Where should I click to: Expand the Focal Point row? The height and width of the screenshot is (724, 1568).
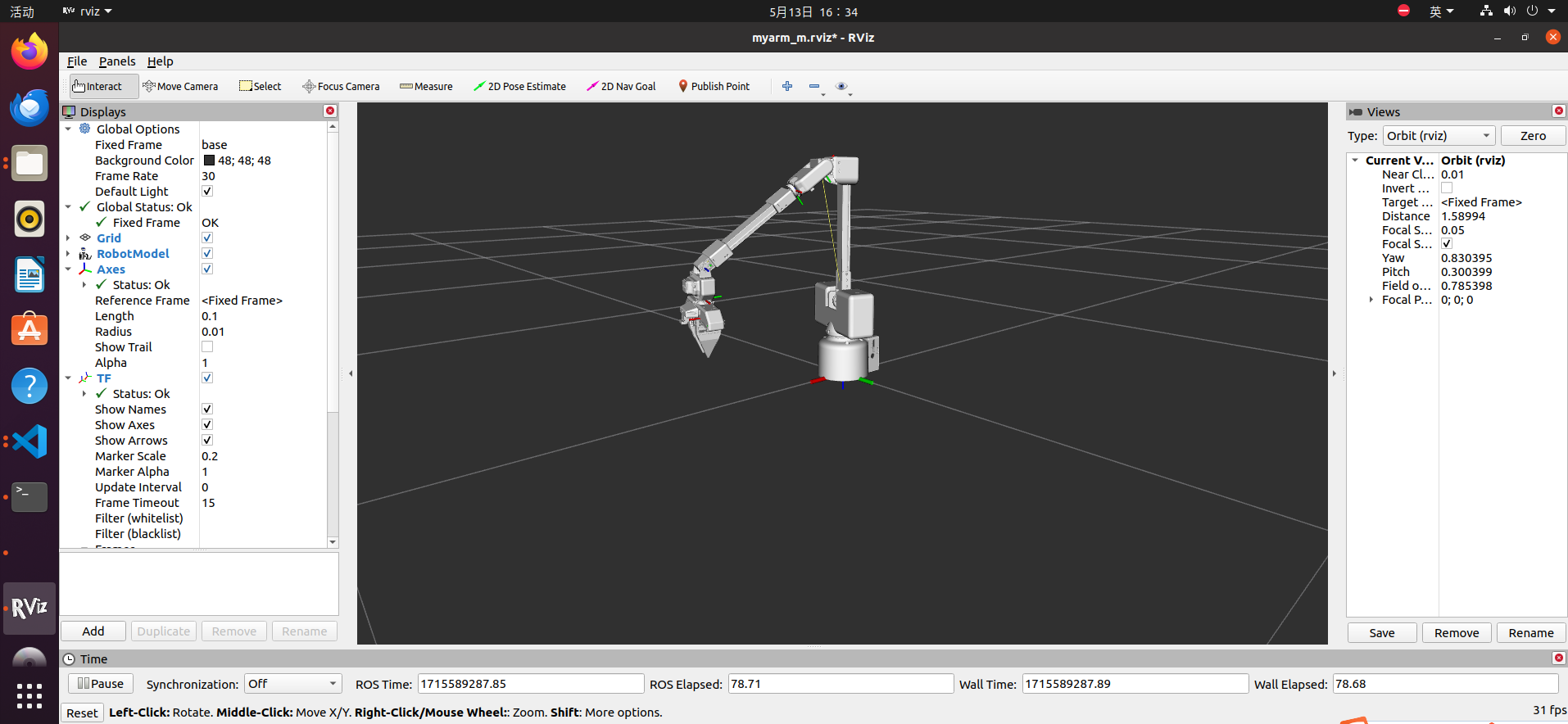(1371, 300)
